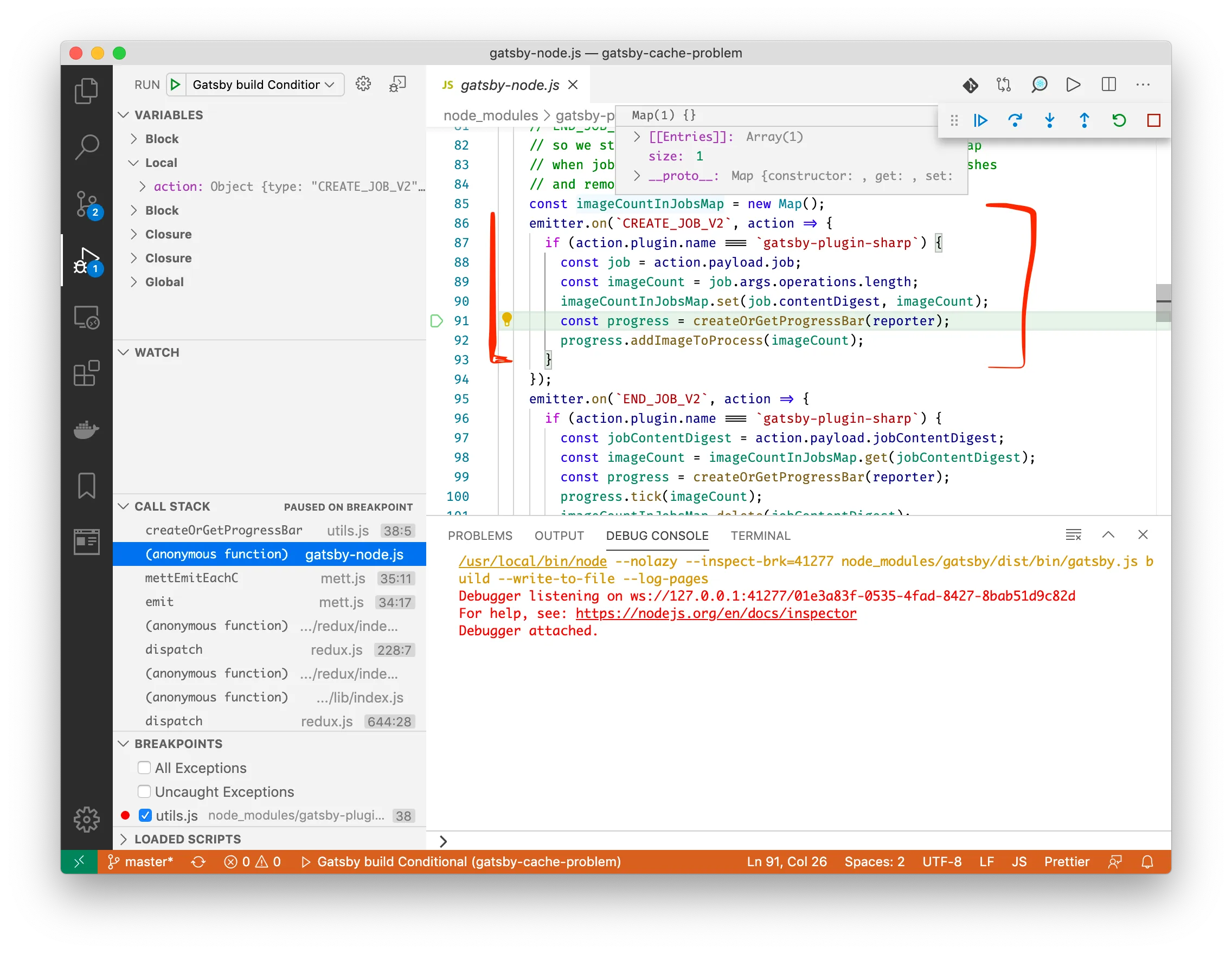Open Manage gear at sidebar bottom

click(86, 818)
